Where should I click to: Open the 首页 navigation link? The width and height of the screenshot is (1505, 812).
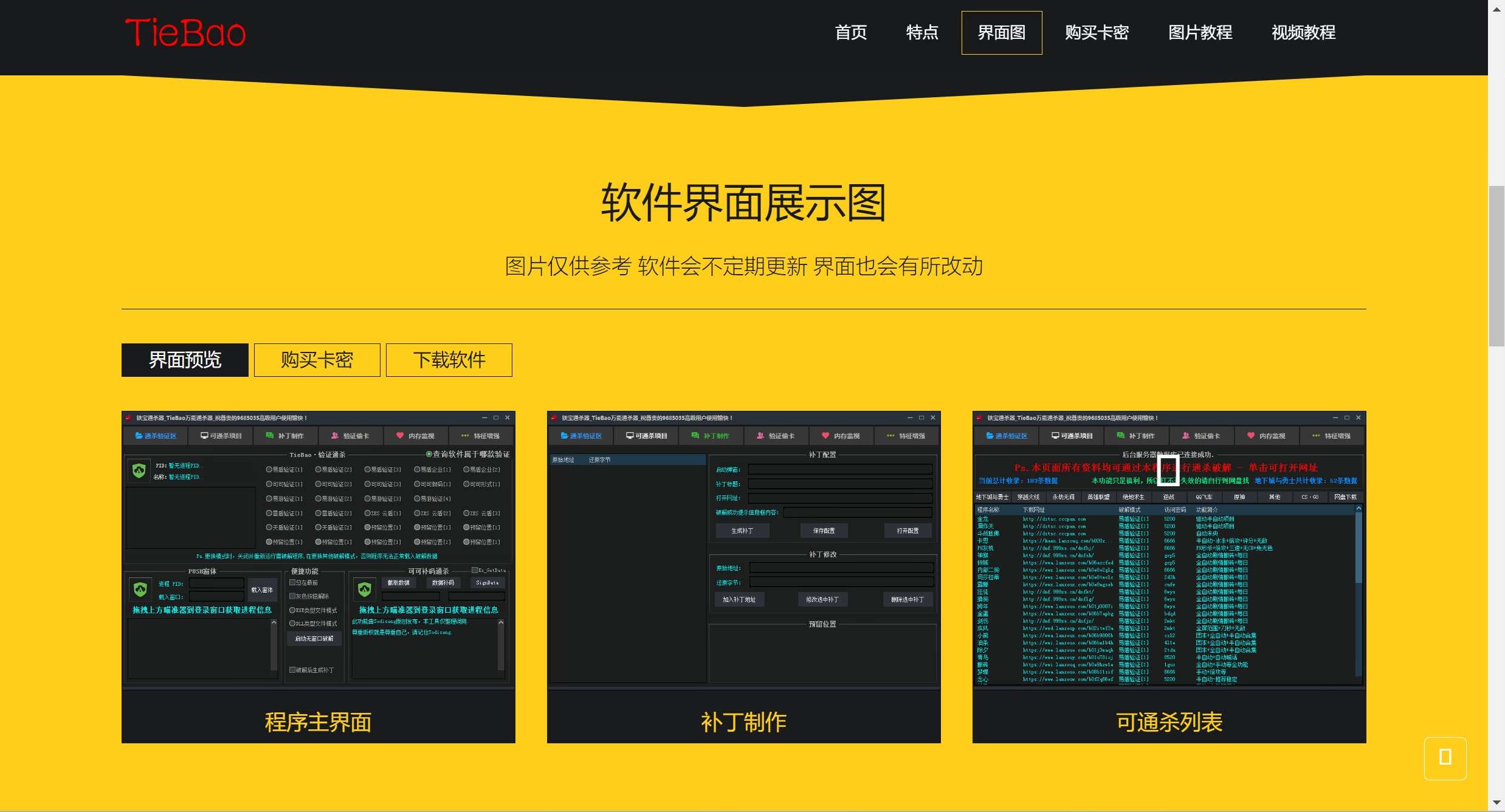[x=850, y=32]
